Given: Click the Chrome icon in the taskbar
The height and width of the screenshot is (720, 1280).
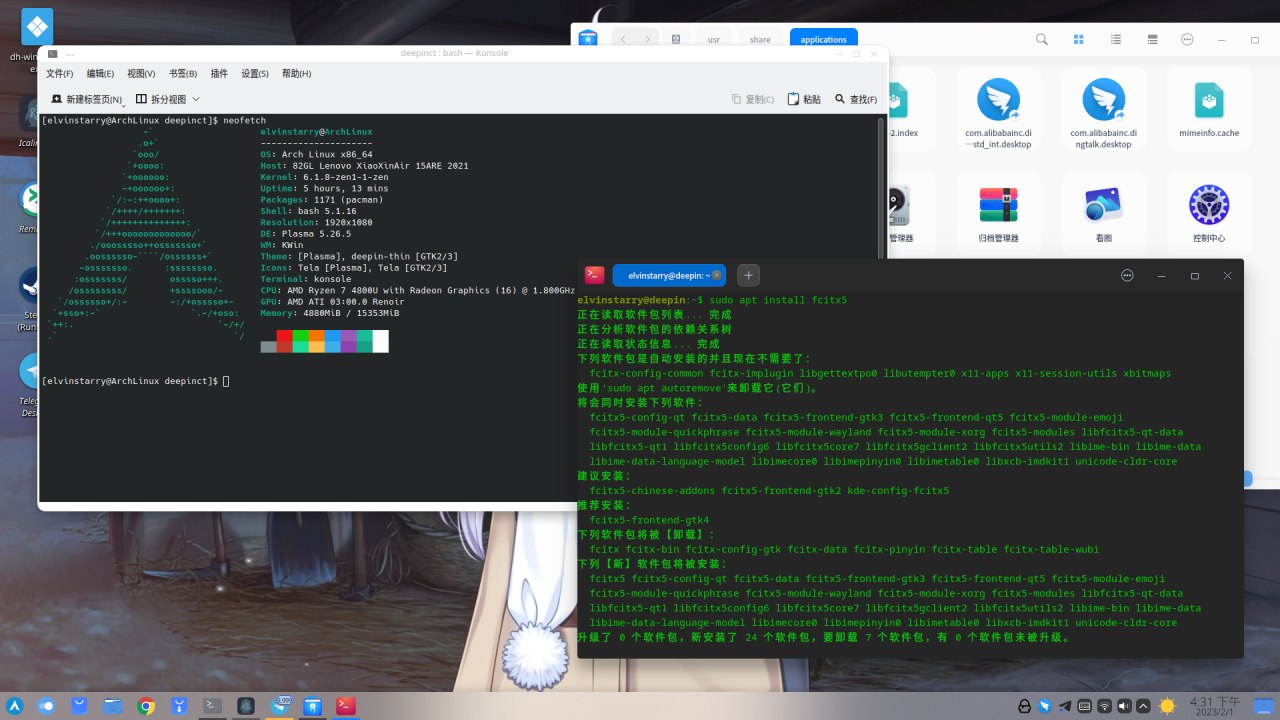Looking at the screenshot, I should (x=146, y=706).
